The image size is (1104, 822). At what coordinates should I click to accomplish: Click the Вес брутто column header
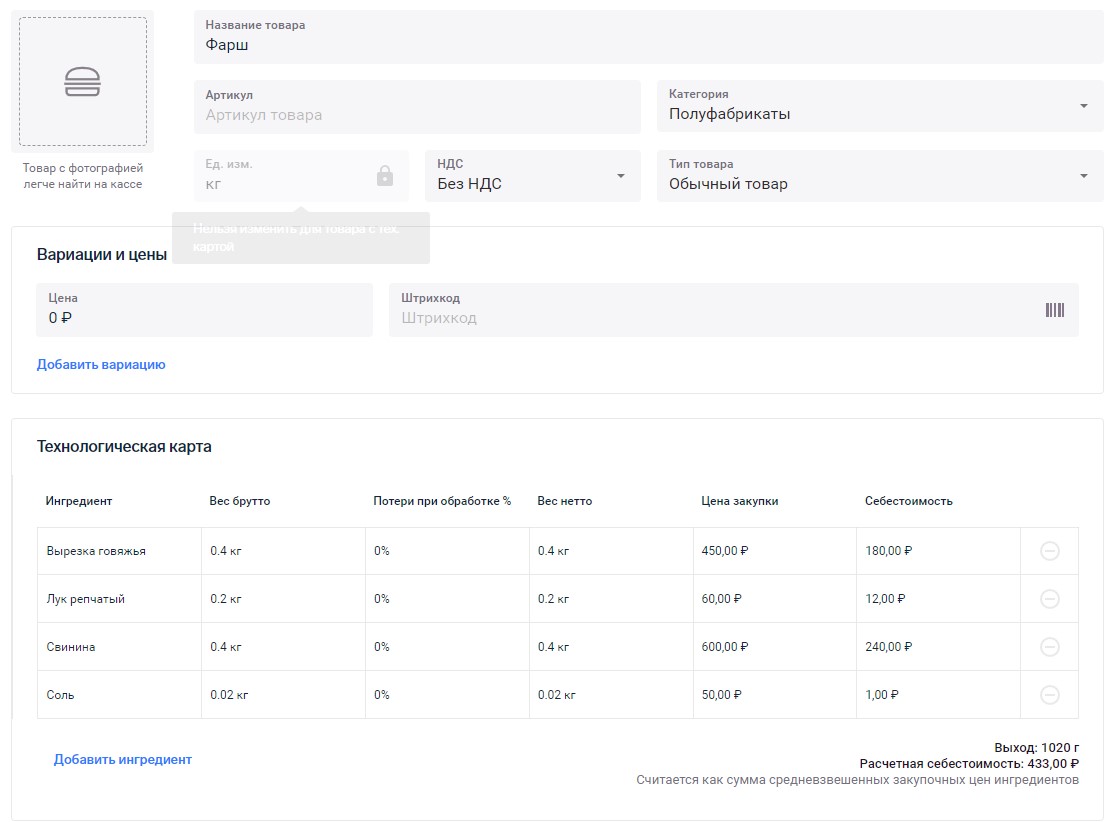click(x=239, y=501)
